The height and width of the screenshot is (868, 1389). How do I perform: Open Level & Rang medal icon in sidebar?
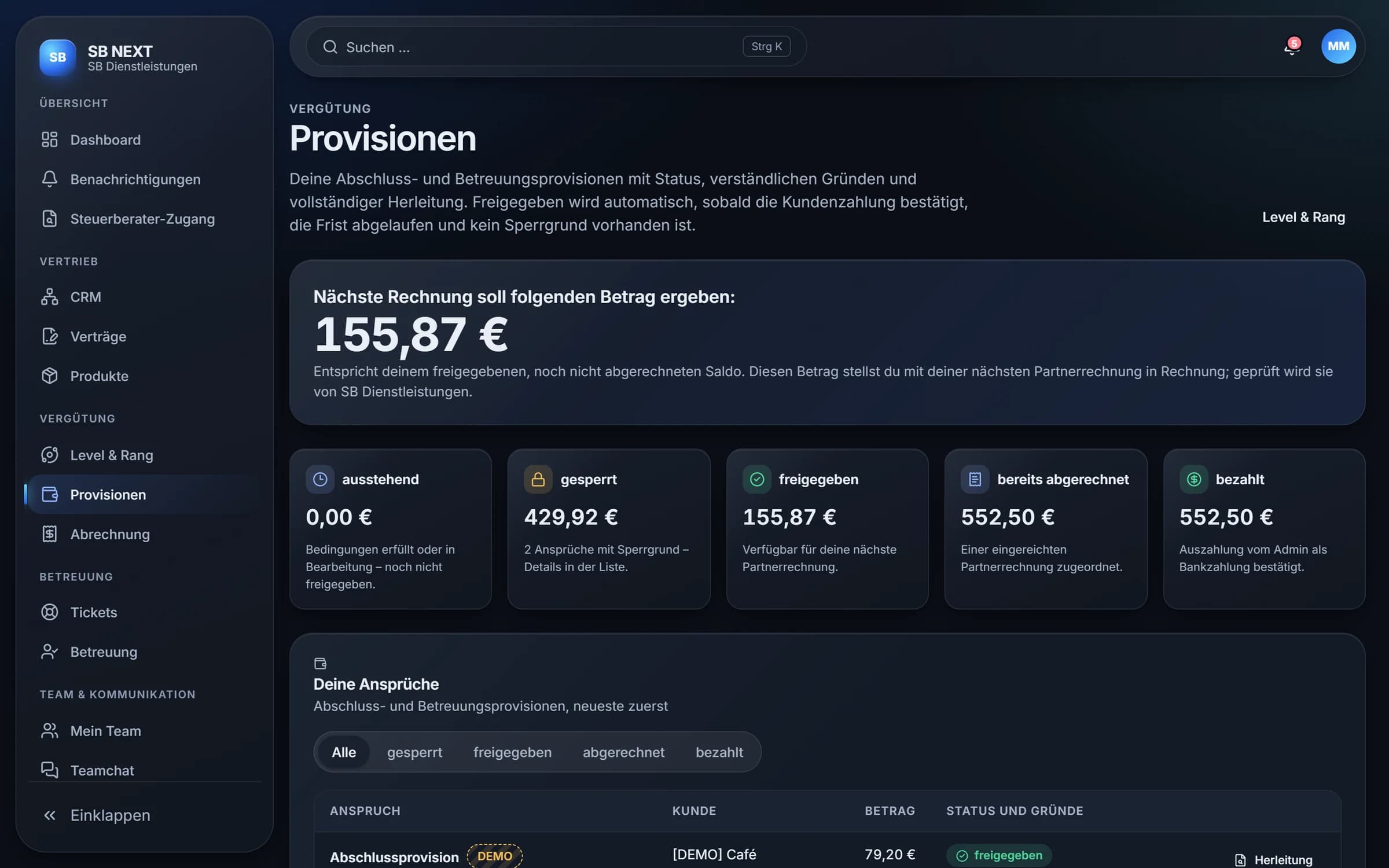[50, 455]
